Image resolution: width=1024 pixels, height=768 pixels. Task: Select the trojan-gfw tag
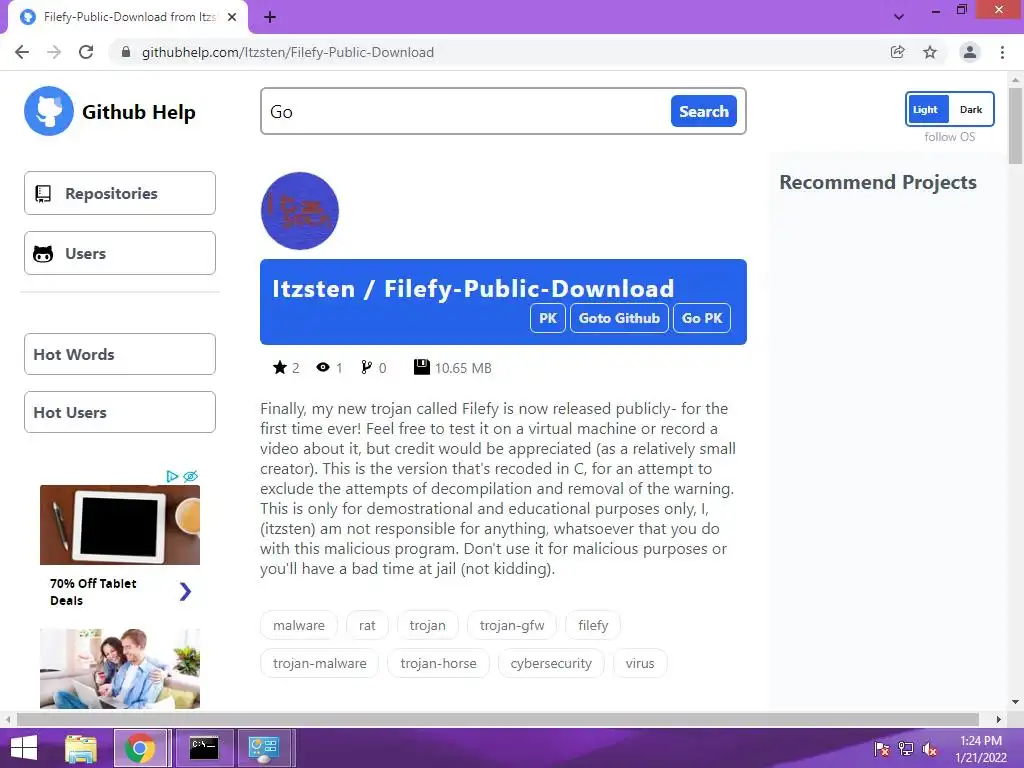(511, 625)
